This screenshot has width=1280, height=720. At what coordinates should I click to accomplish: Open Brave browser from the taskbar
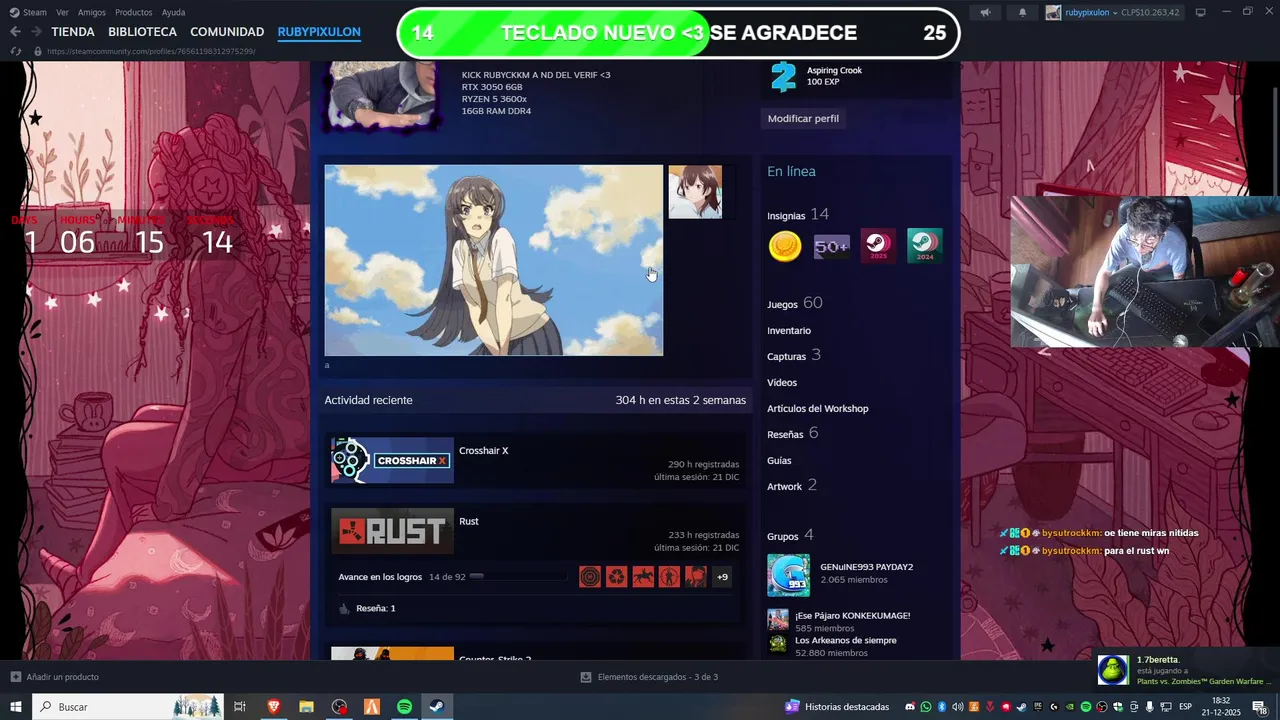273,707
